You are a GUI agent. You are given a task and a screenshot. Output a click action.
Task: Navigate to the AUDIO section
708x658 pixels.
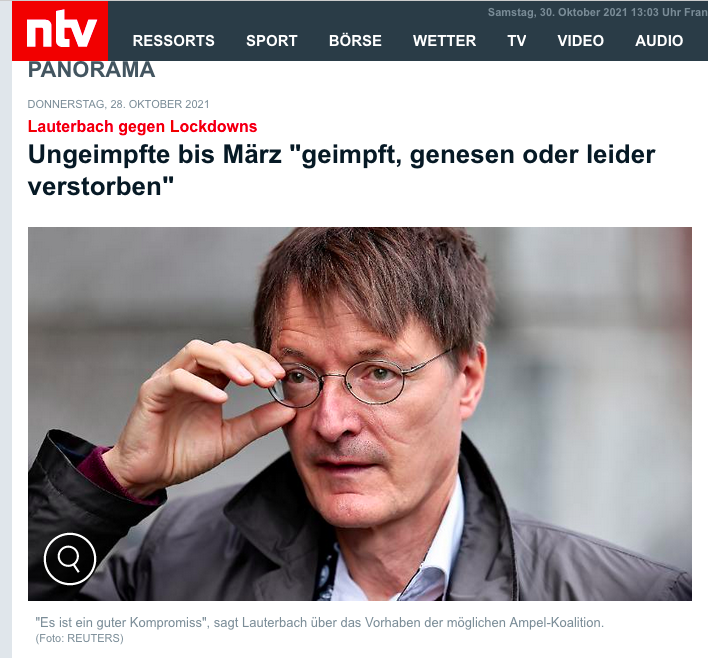tap(659, 41)
